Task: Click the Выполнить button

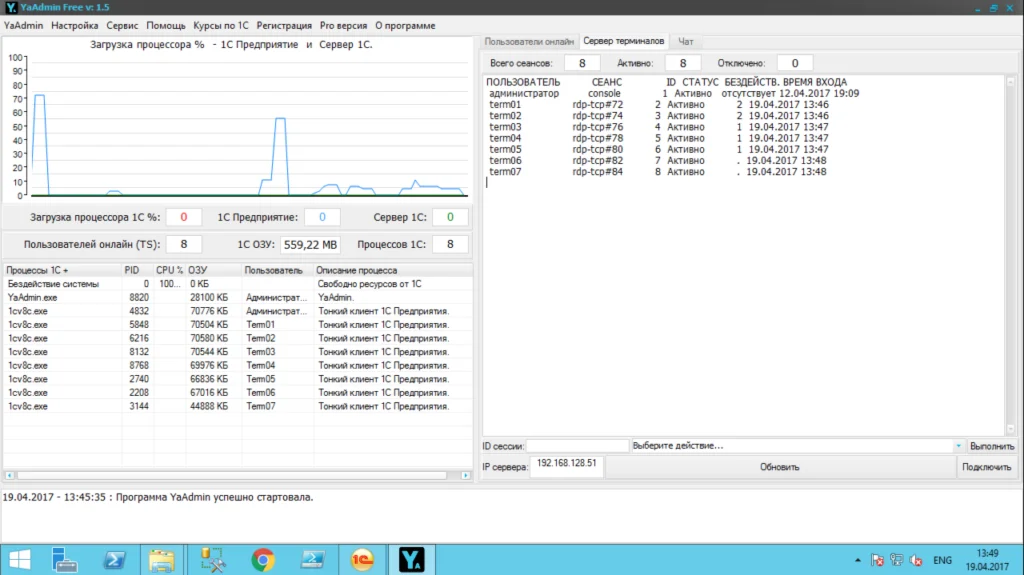Action: pos(992,446)
